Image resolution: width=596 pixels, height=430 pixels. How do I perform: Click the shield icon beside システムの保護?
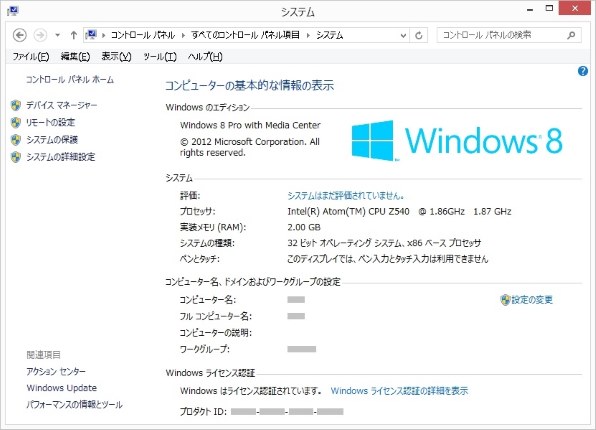point(16,140)
